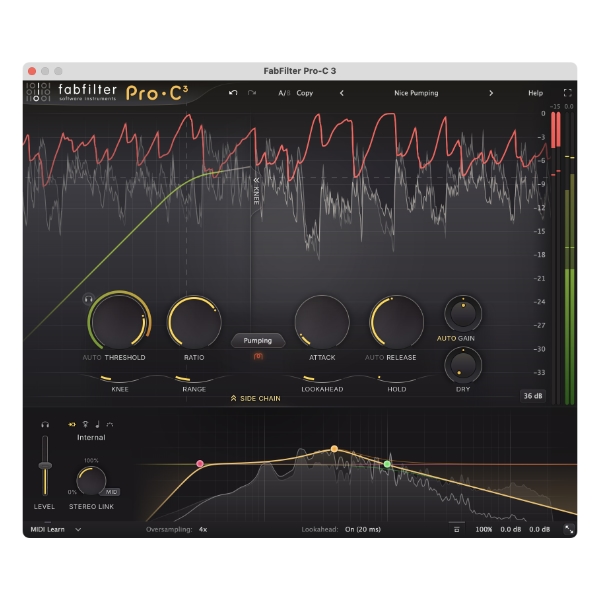Select the orange EQ band node
The image size is (600, 600).
pyautogui.click(x=334, y=448)
